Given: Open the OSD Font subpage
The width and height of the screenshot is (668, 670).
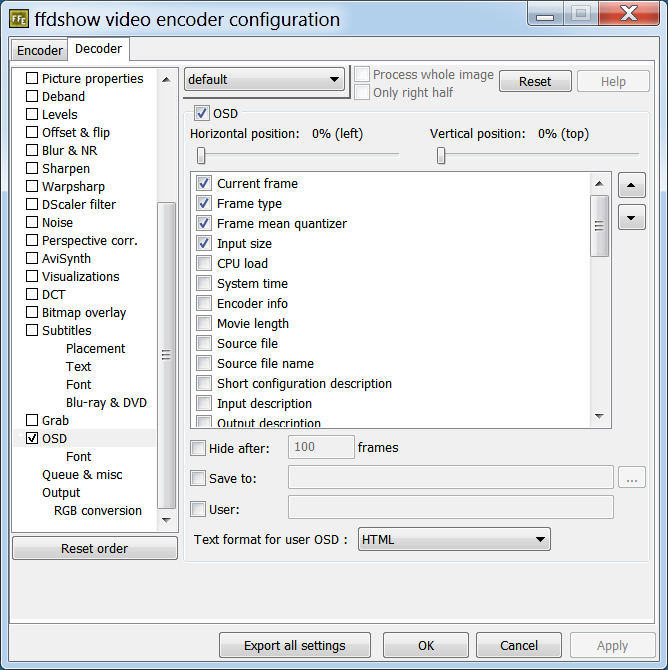Looking at the screenshot, I should coord(79,456).
